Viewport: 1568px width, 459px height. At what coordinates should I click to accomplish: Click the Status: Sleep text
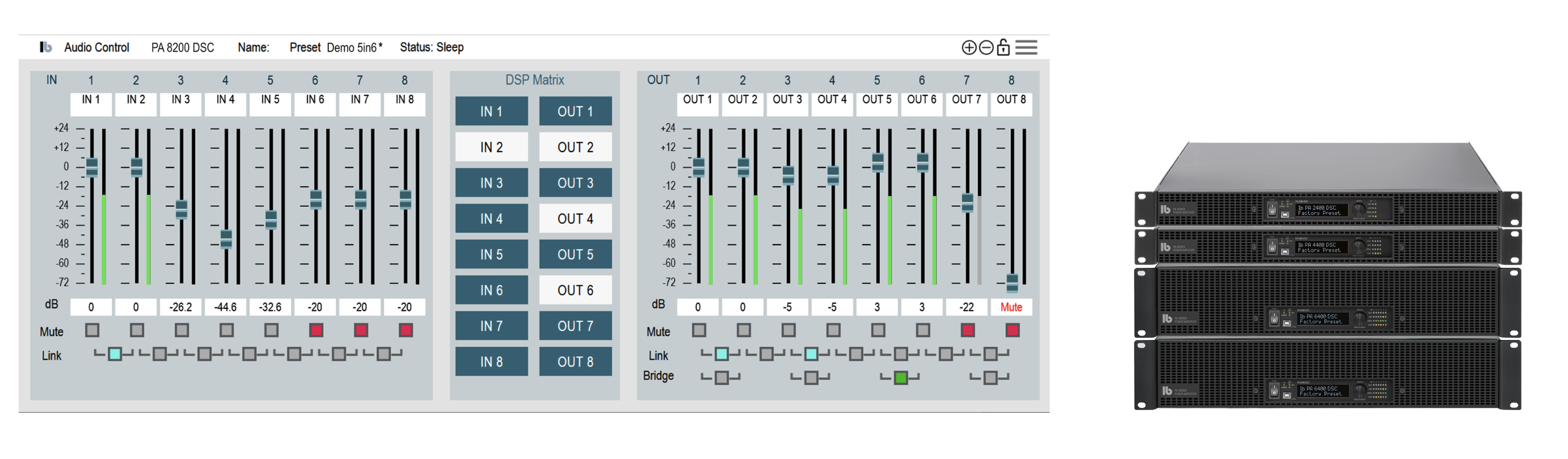(431, 47)
